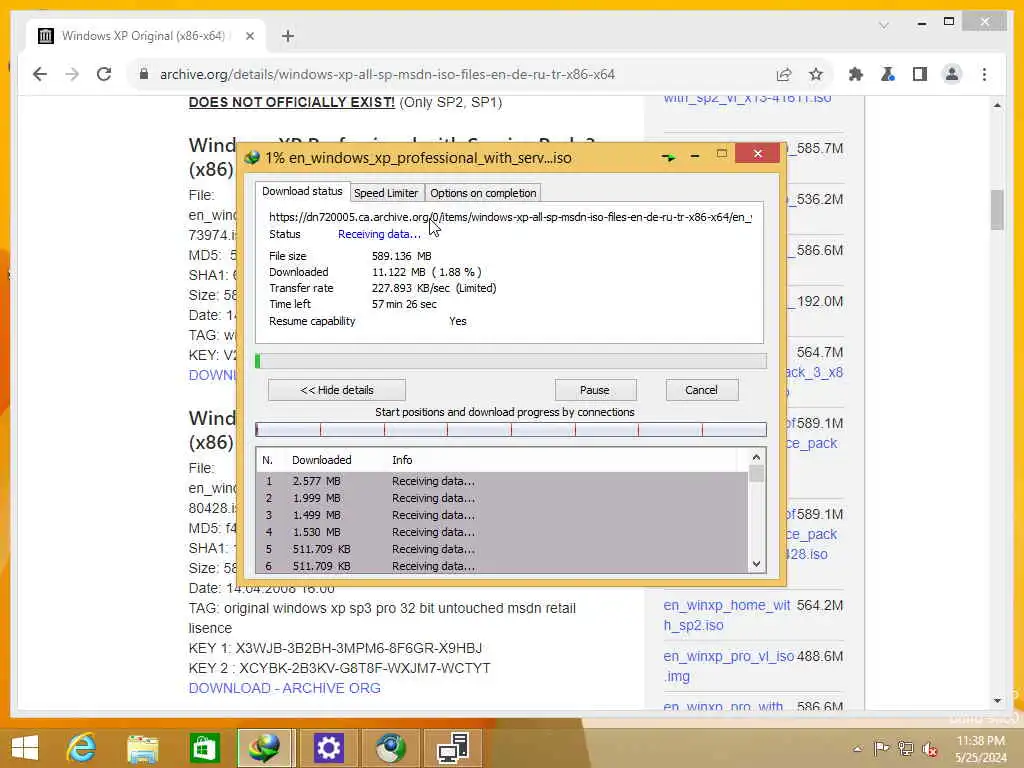
Task: Open DOWNLOAD - ARCHIVE ORG link
Action: pyautogui.click(x=285, y=688)
